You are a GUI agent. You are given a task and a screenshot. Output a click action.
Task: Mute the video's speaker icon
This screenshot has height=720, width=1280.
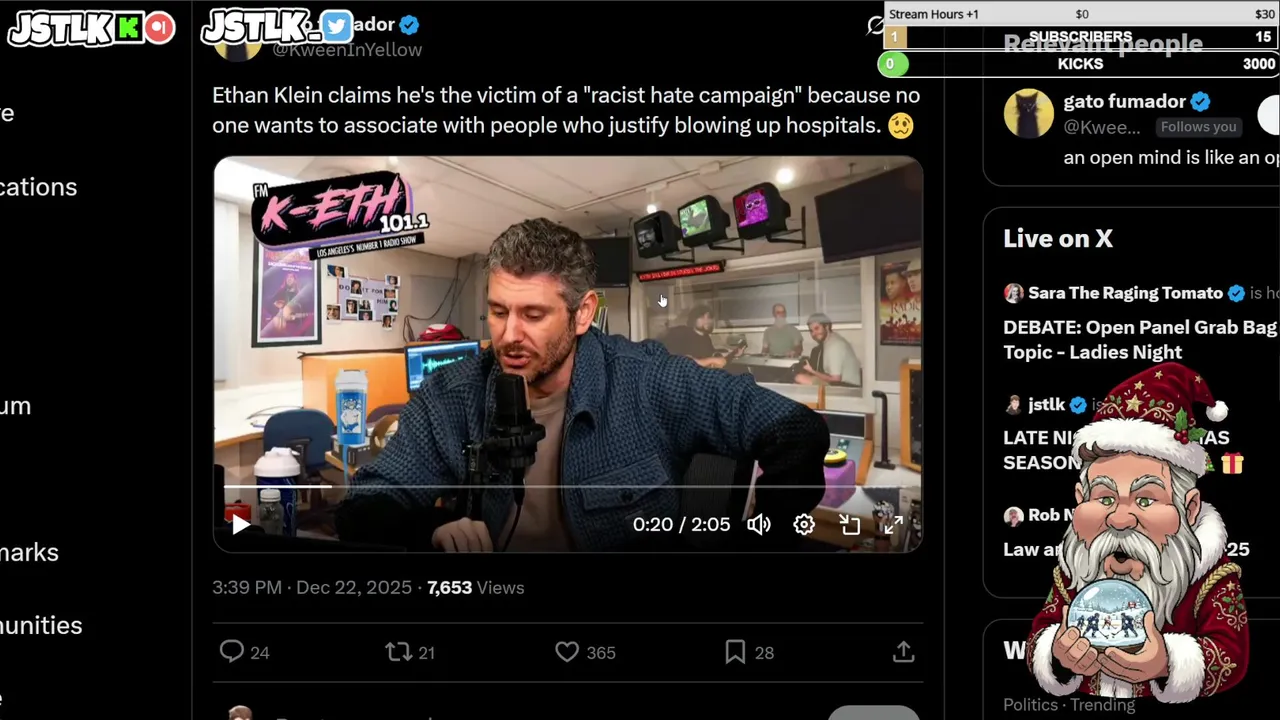[x=759, y=524]
